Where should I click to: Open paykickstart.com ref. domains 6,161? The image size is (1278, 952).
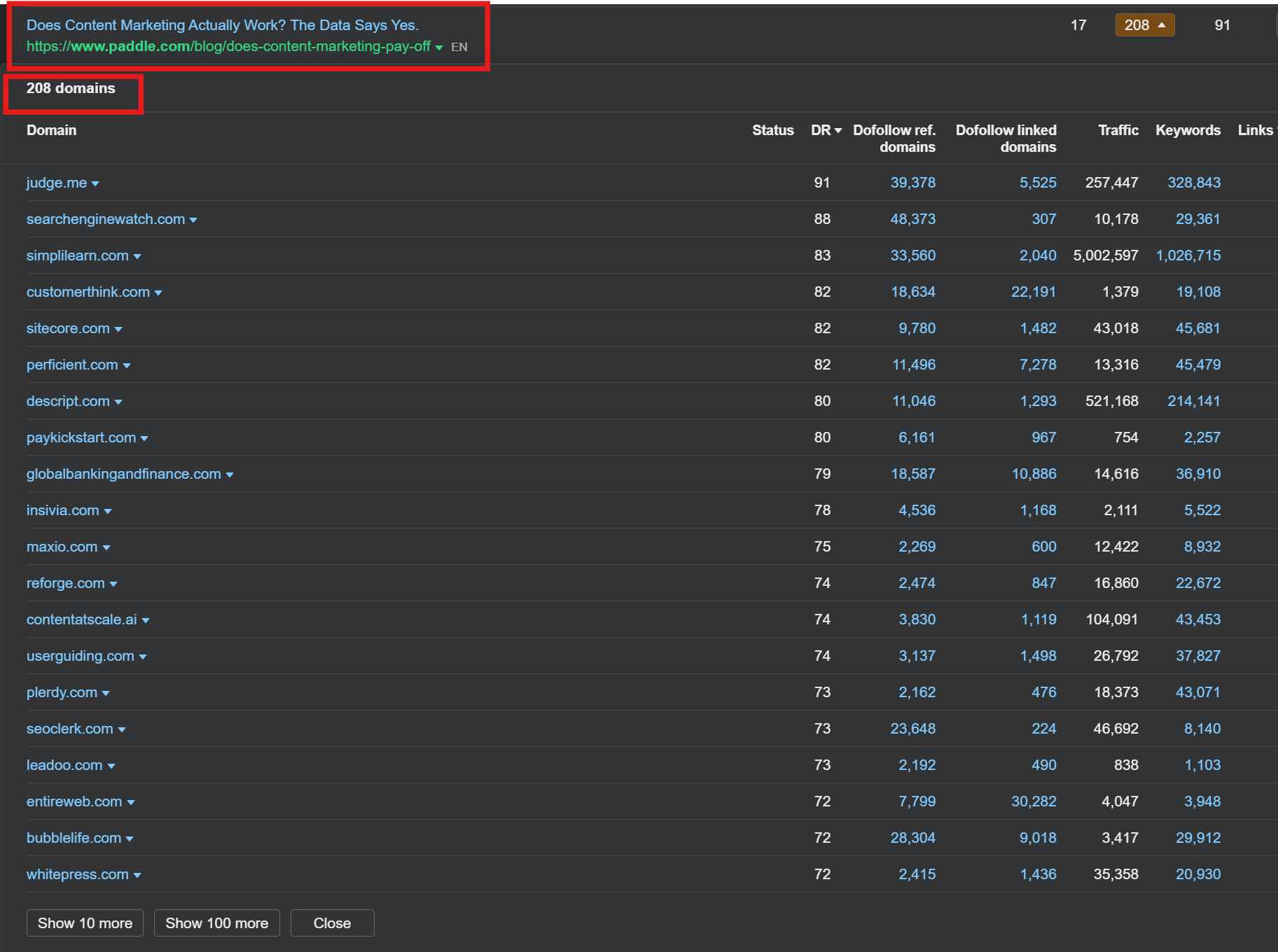[x=917, y=437]
